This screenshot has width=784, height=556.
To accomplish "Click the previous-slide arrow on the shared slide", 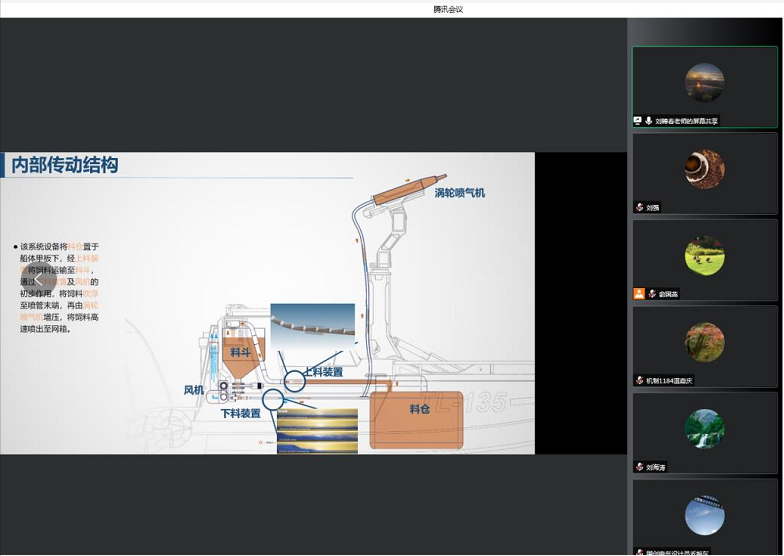I will click(36, 277).
